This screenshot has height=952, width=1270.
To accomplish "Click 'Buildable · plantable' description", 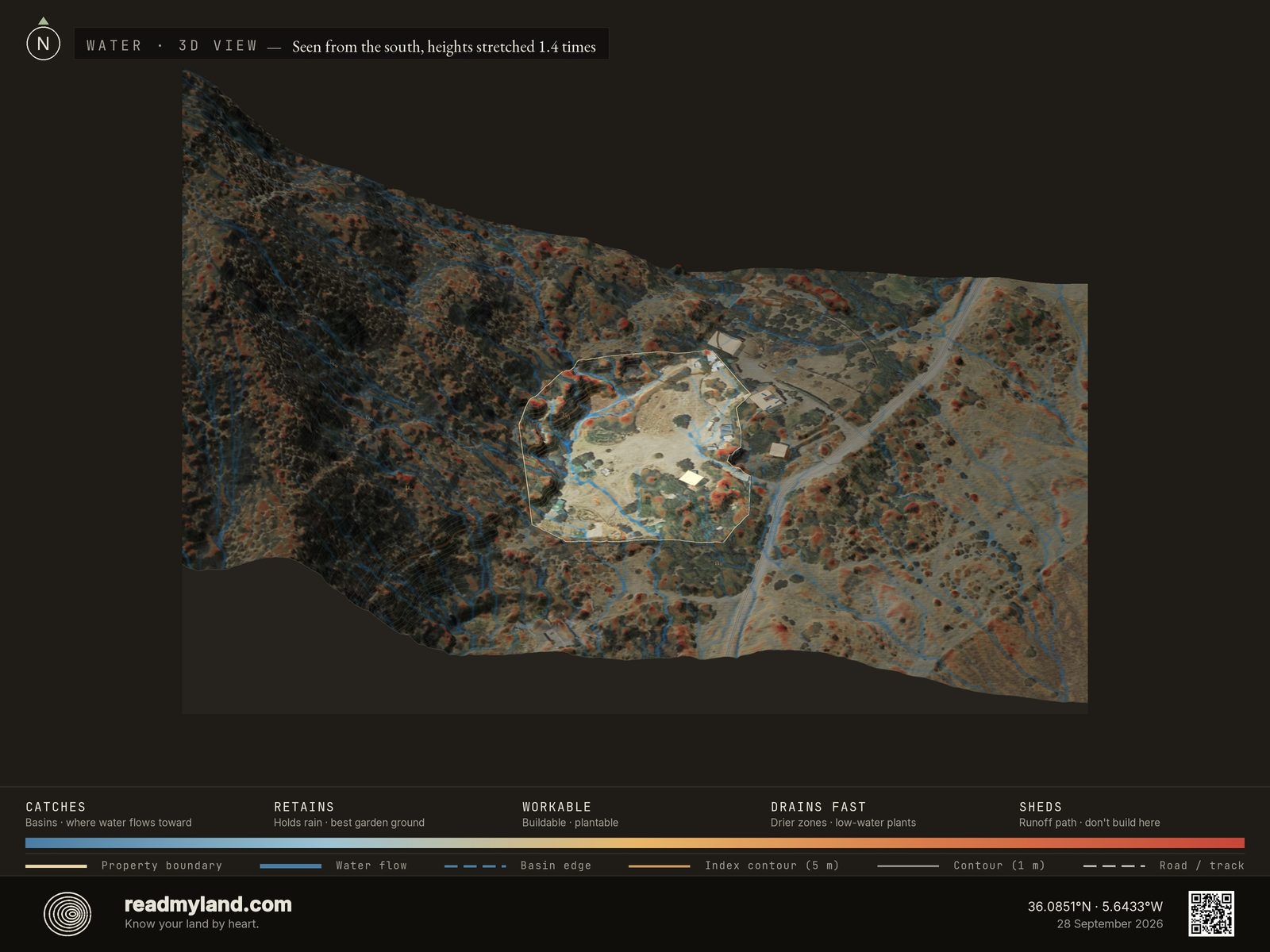I will click(x=570, y=823).
